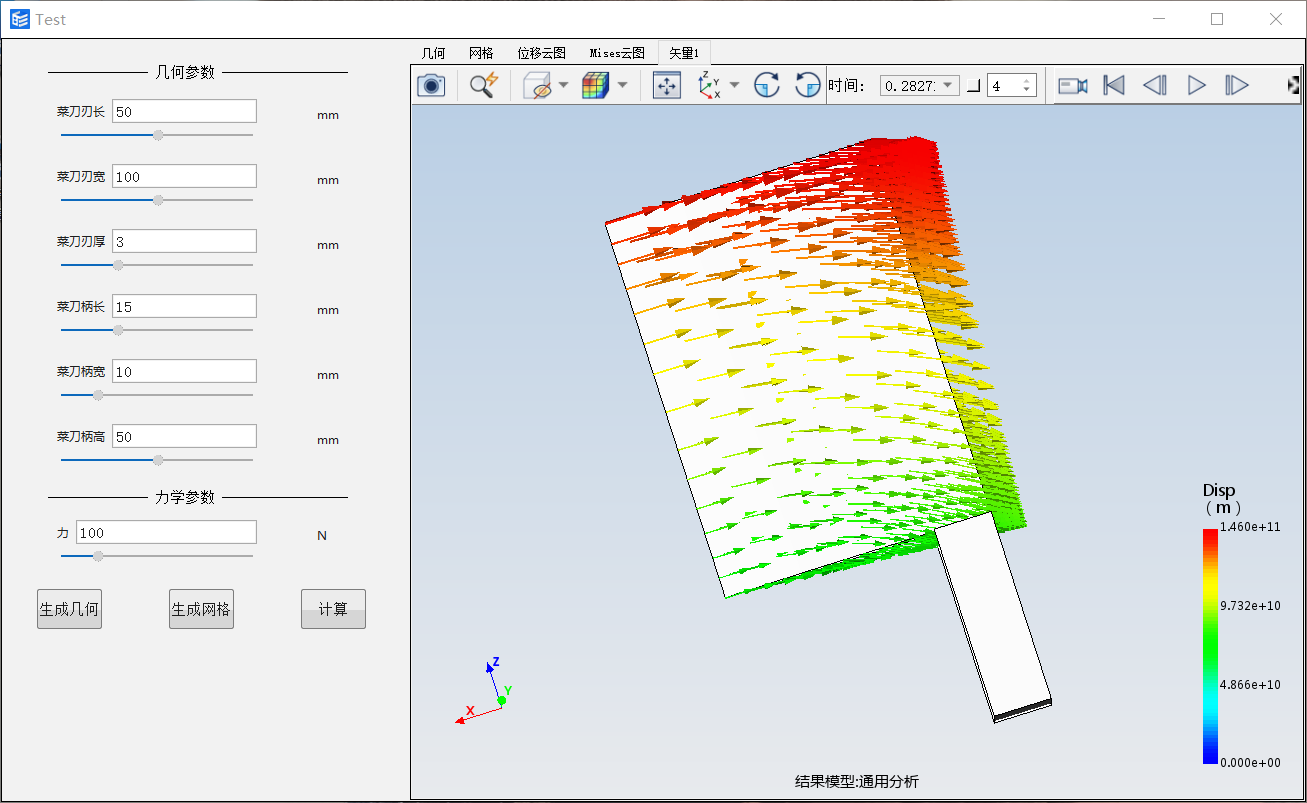Click the Test app icon in title bar
Viewport: 1307px width, 803px height.
point(20,19)
